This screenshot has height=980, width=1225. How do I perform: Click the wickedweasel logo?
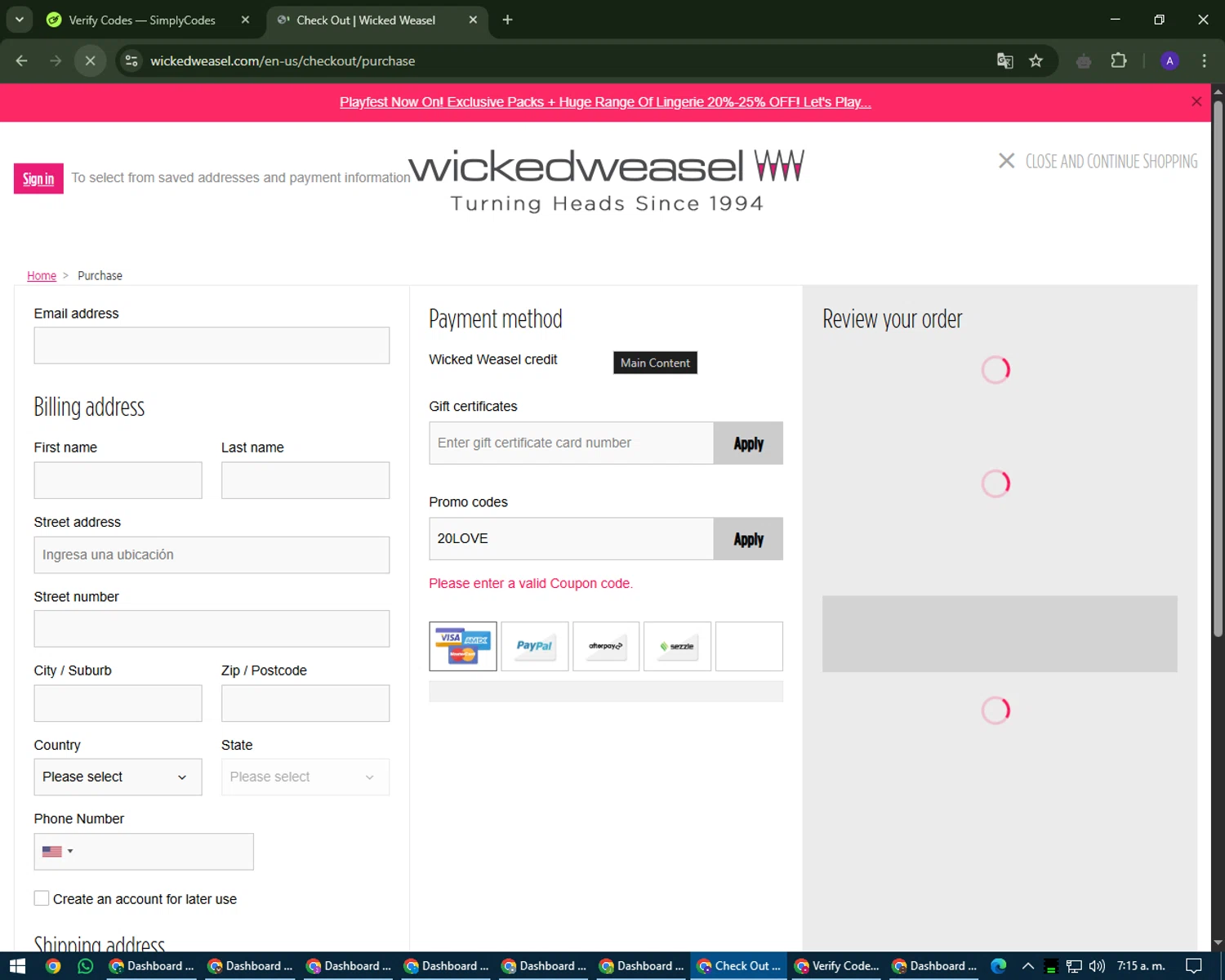pyautogui.click(x=607, y=180)
